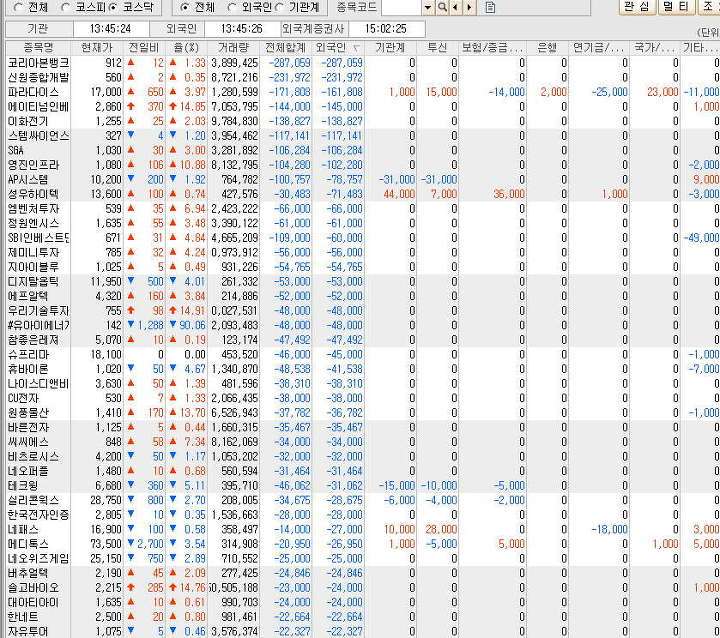Sort by the 투신 column header
Image resolution: width=720 pixels, height=638 pixels.
pos(437,47)
